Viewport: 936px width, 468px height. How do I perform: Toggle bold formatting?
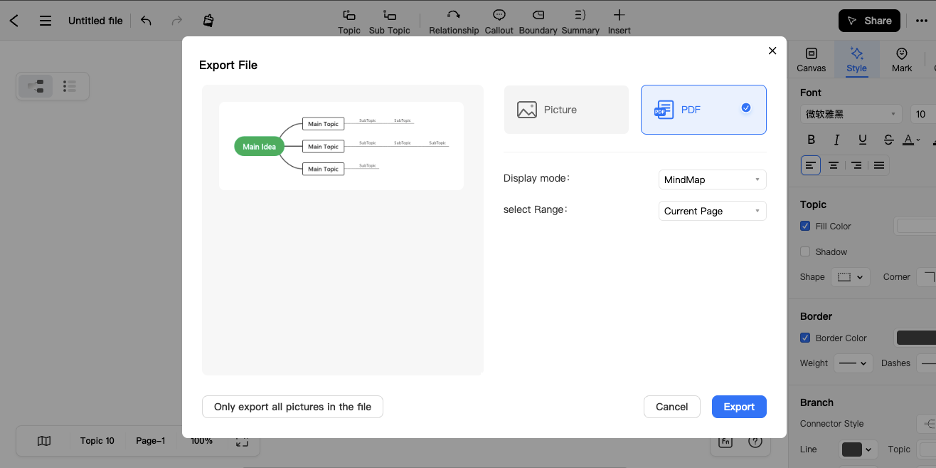click(811, 140)
